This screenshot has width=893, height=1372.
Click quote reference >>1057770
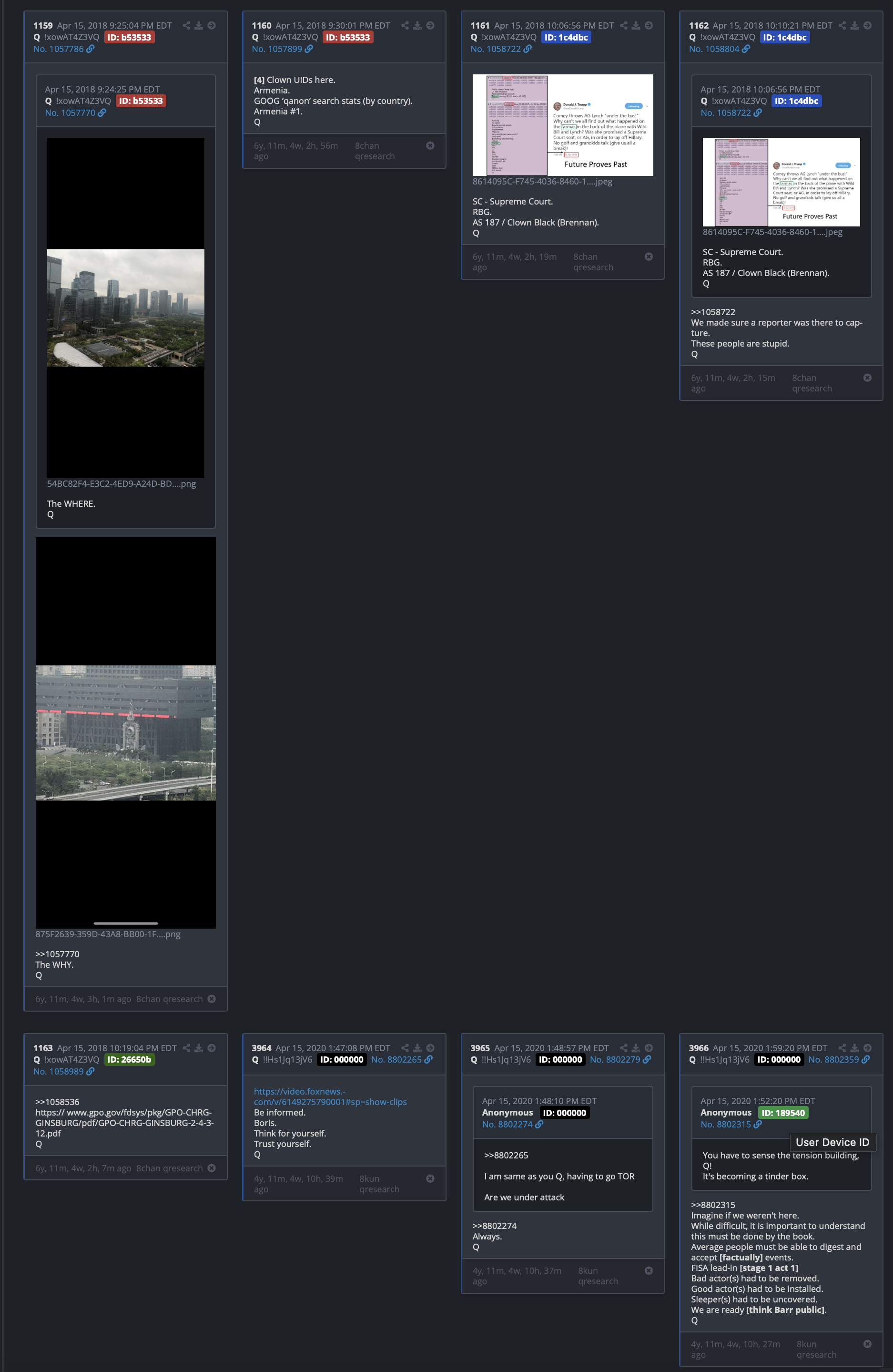(x=58, y=954)
